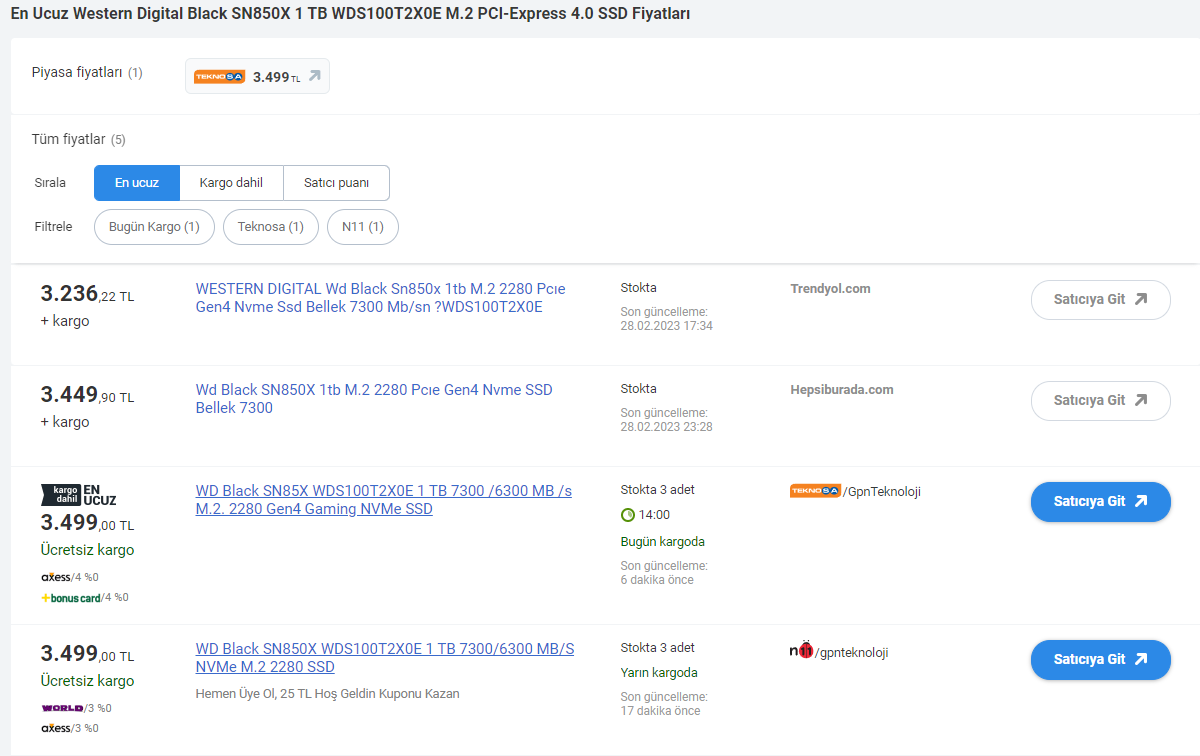This screenshot has height=756, width=1200.
Task: Filter by N11 (1)
Action: (x=363, y=227)
